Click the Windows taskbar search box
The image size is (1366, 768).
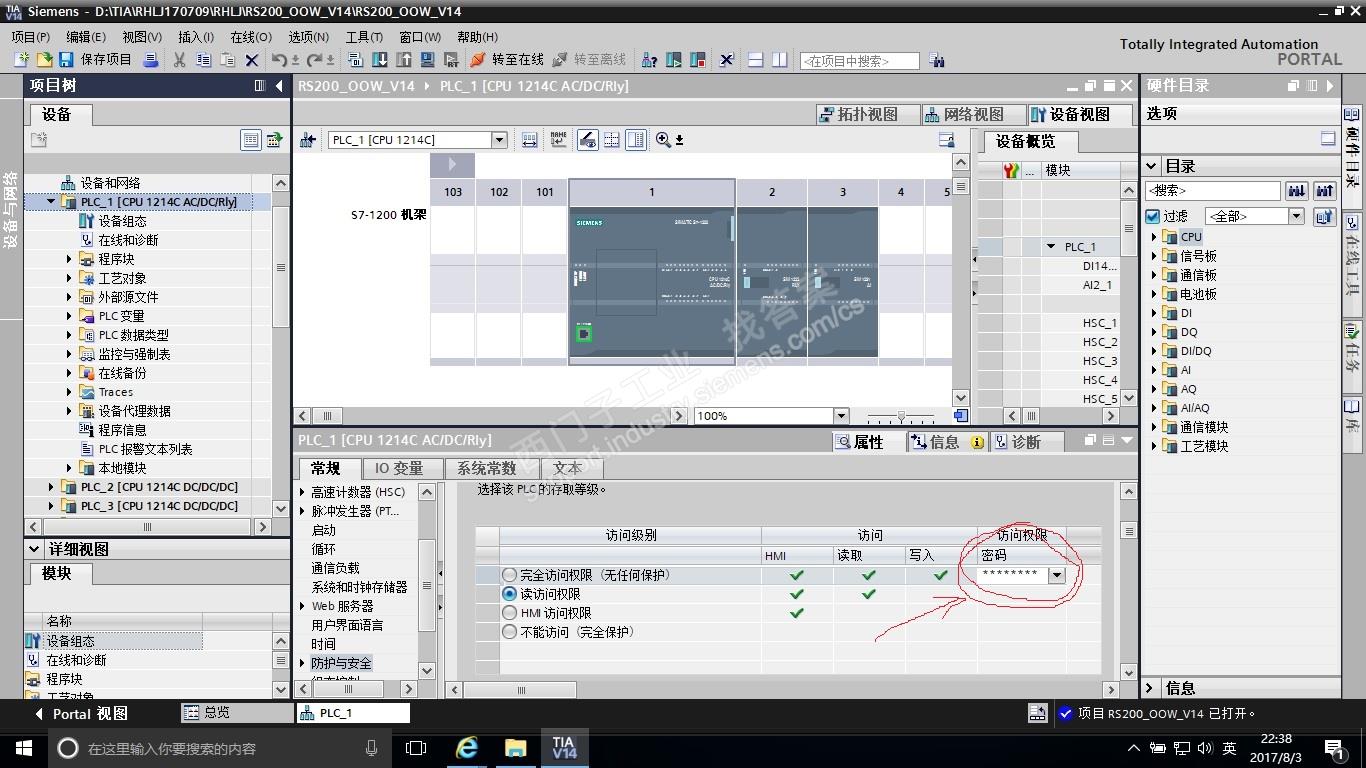click(x=219, y=748)
